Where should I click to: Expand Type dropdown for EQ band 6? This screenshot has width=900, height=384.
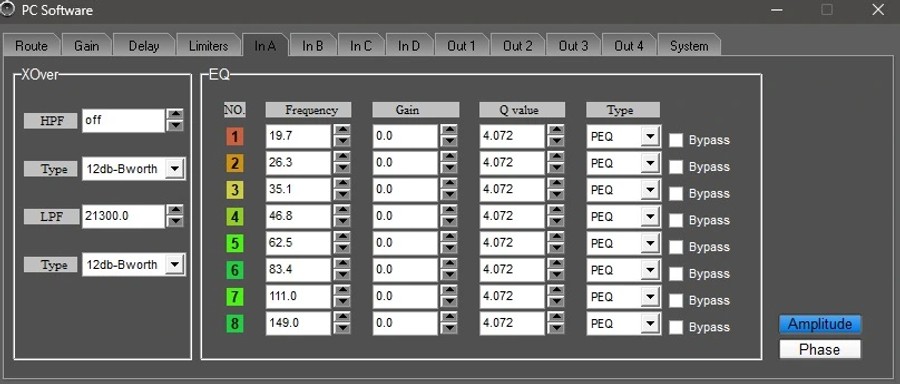coord(650,270)
